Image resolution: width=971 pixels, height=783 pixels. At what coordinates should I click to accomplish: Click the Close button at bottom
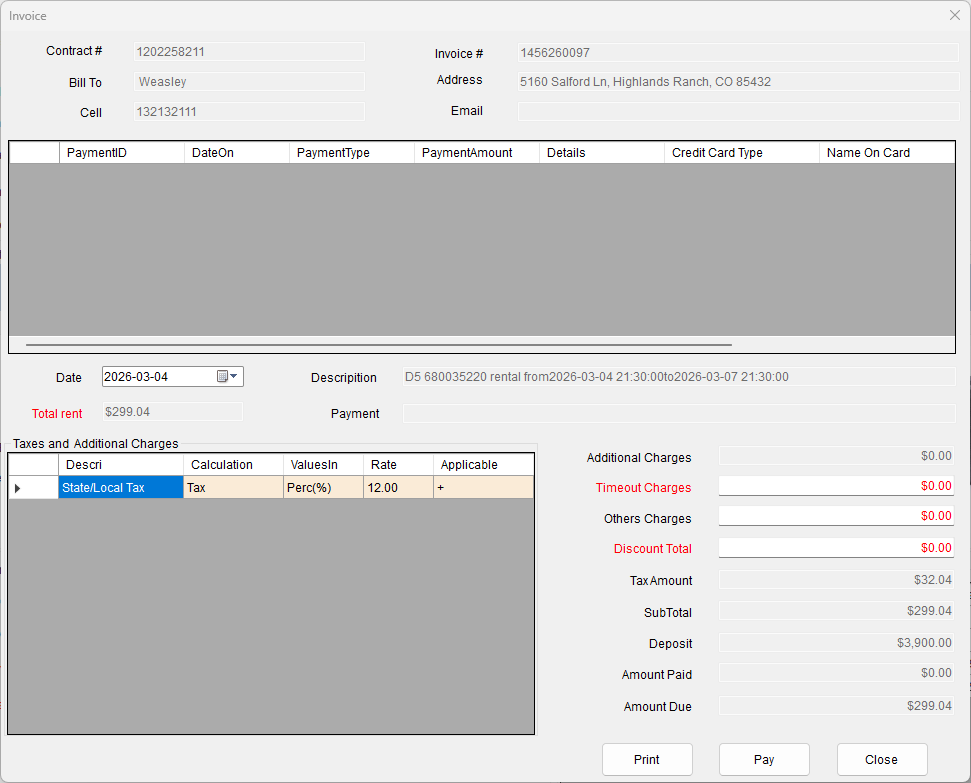[x=881, y=759]
